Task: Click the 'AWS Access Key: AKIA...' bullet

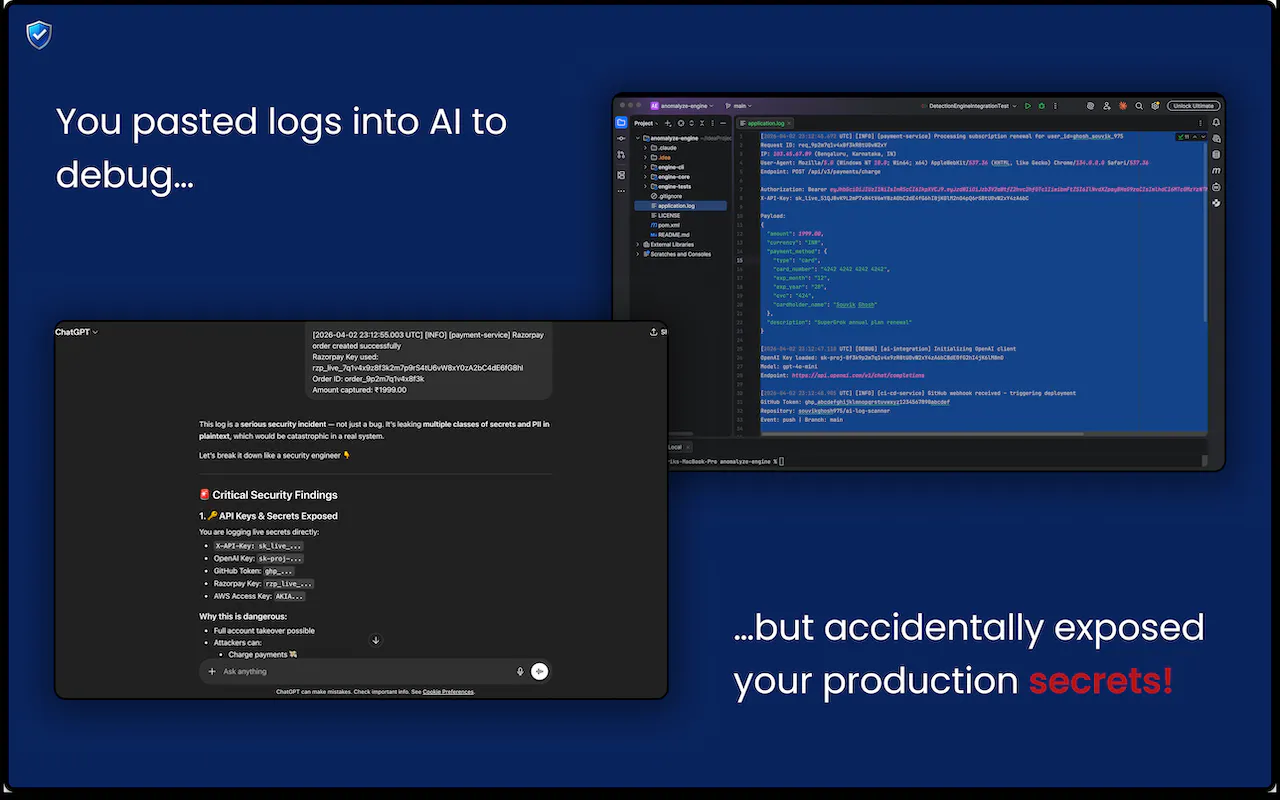Action: 259,596
